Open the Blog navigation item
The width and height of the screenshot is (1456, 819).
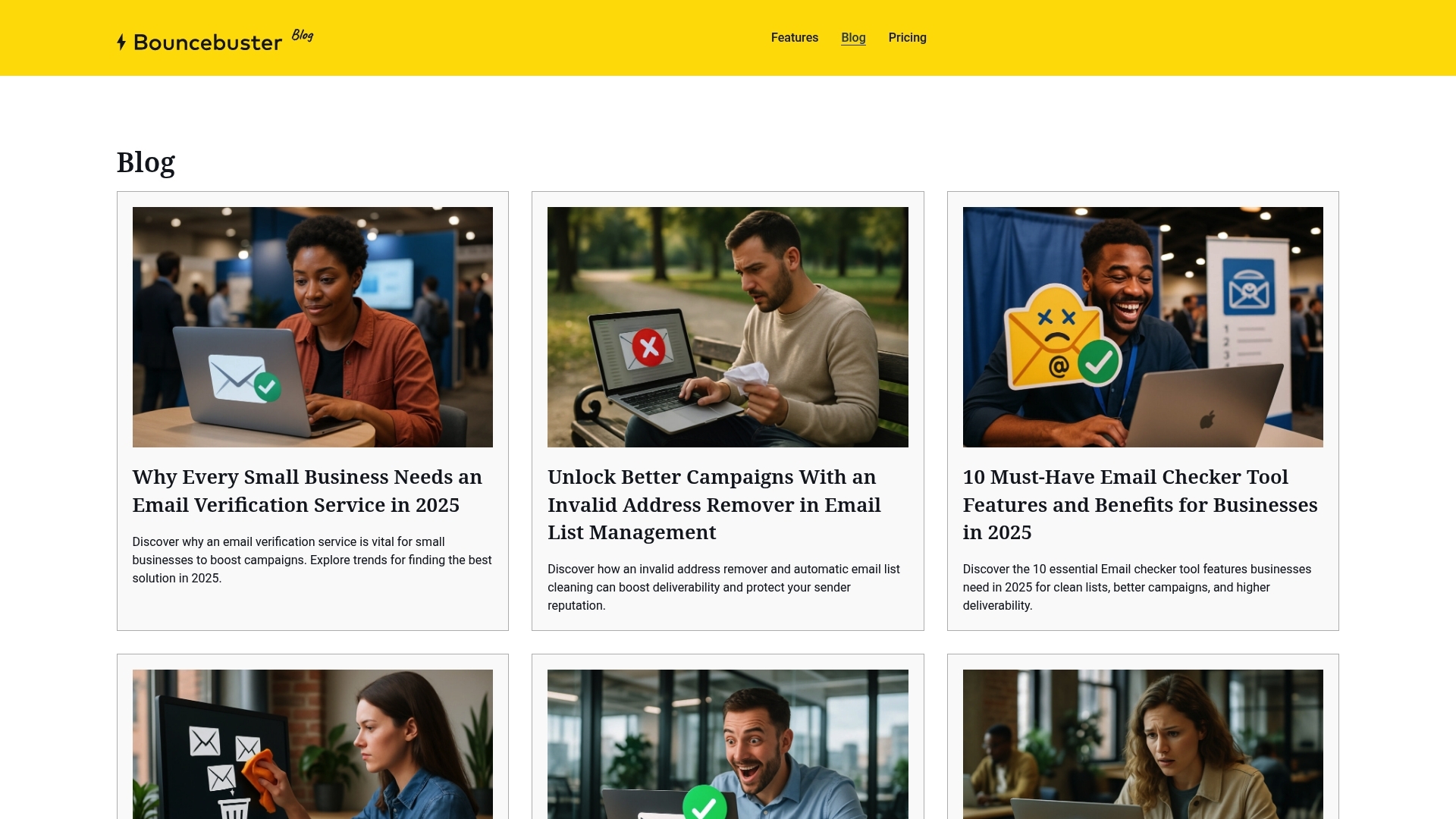tap(853, 38)
